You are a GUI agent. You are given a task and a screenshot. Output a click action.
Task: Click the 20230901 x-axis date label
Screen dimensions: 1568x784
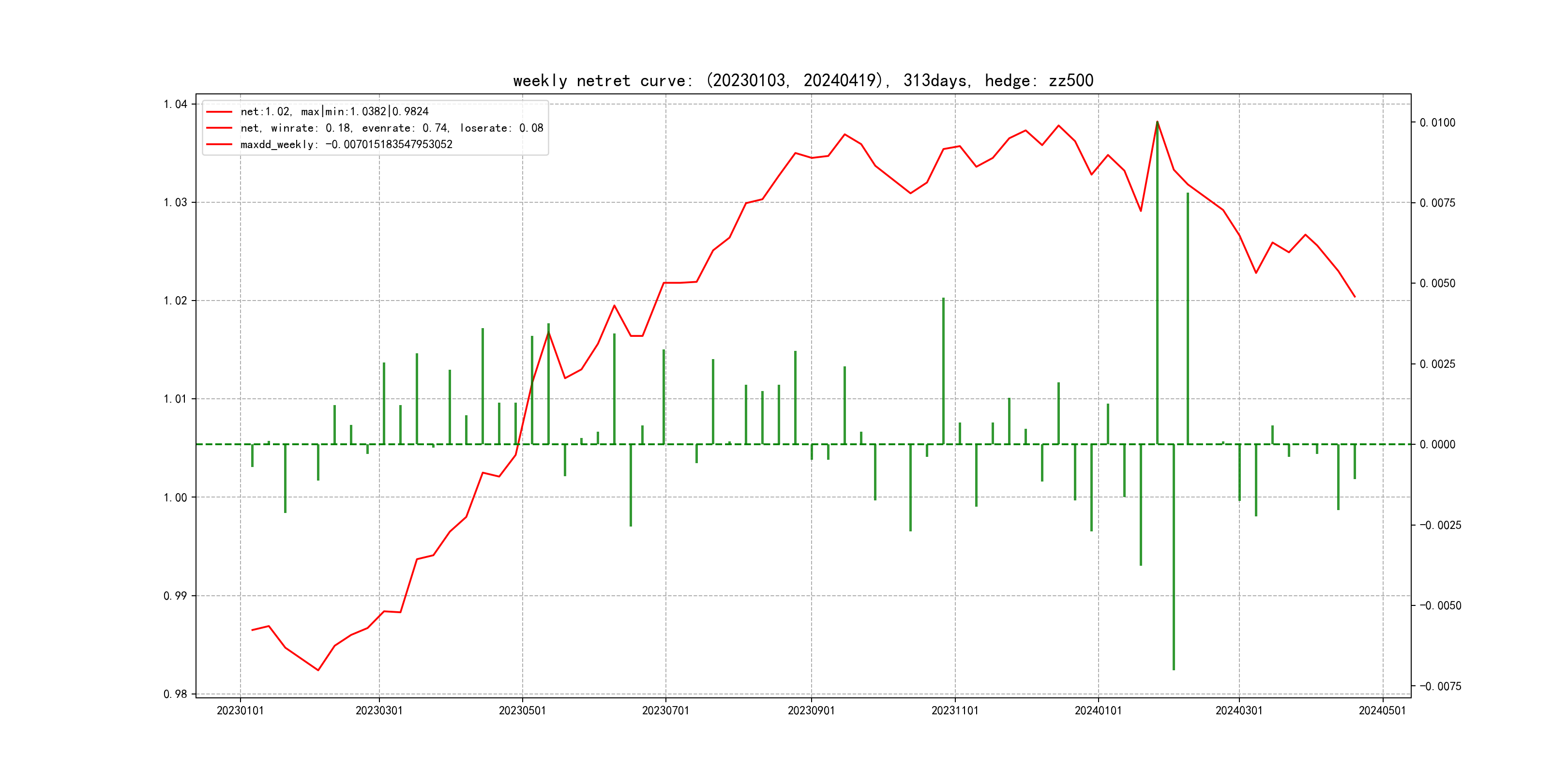[x=811, y=710]
